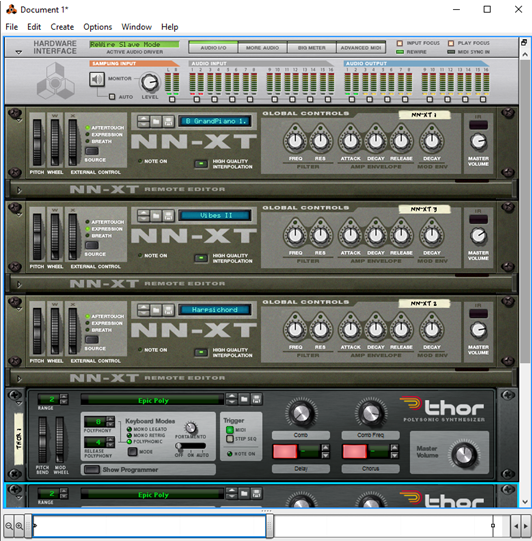Open the Create menu
This screenshot has height=541, width=532.
[62, 27]
